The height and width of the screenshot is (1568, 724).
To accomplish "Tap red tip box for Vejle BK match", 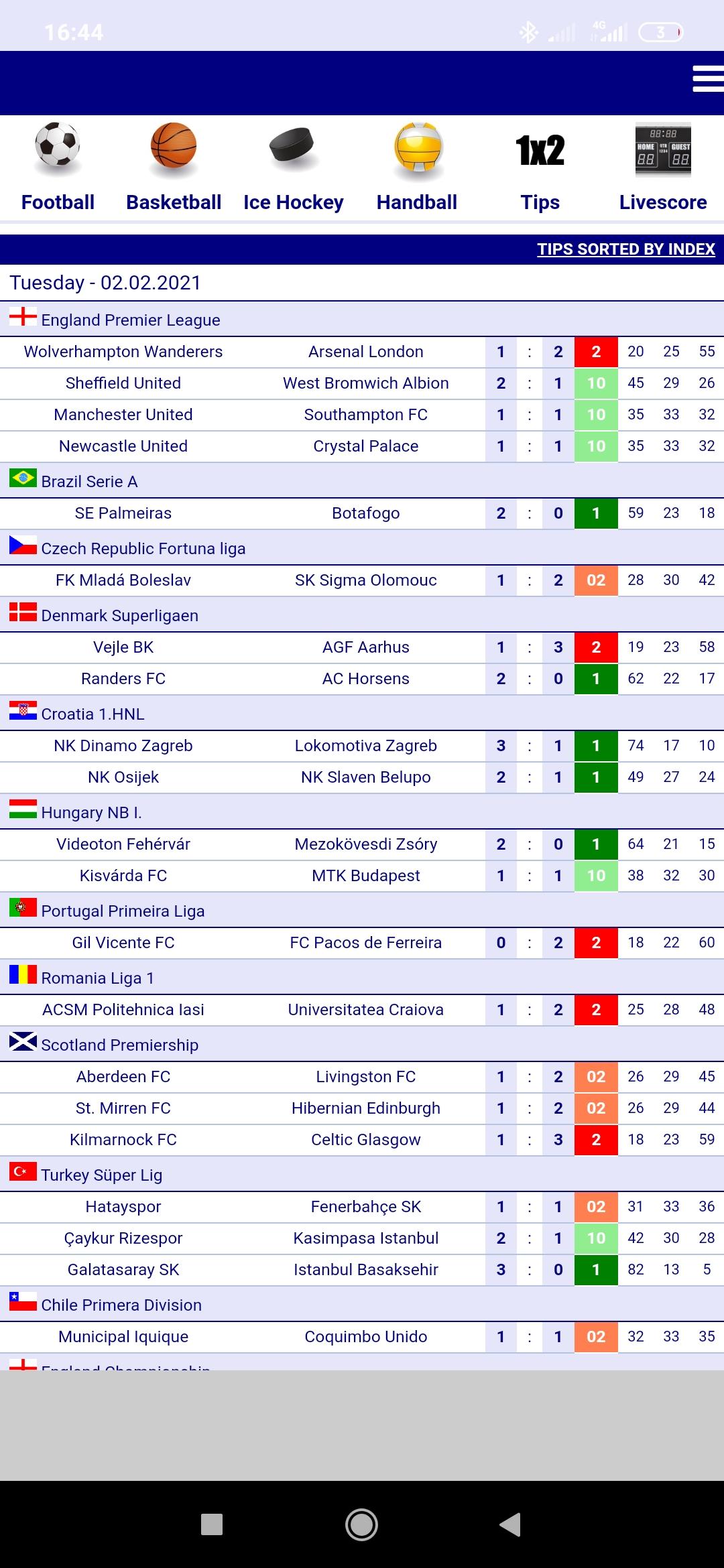I will click(596, 647).
